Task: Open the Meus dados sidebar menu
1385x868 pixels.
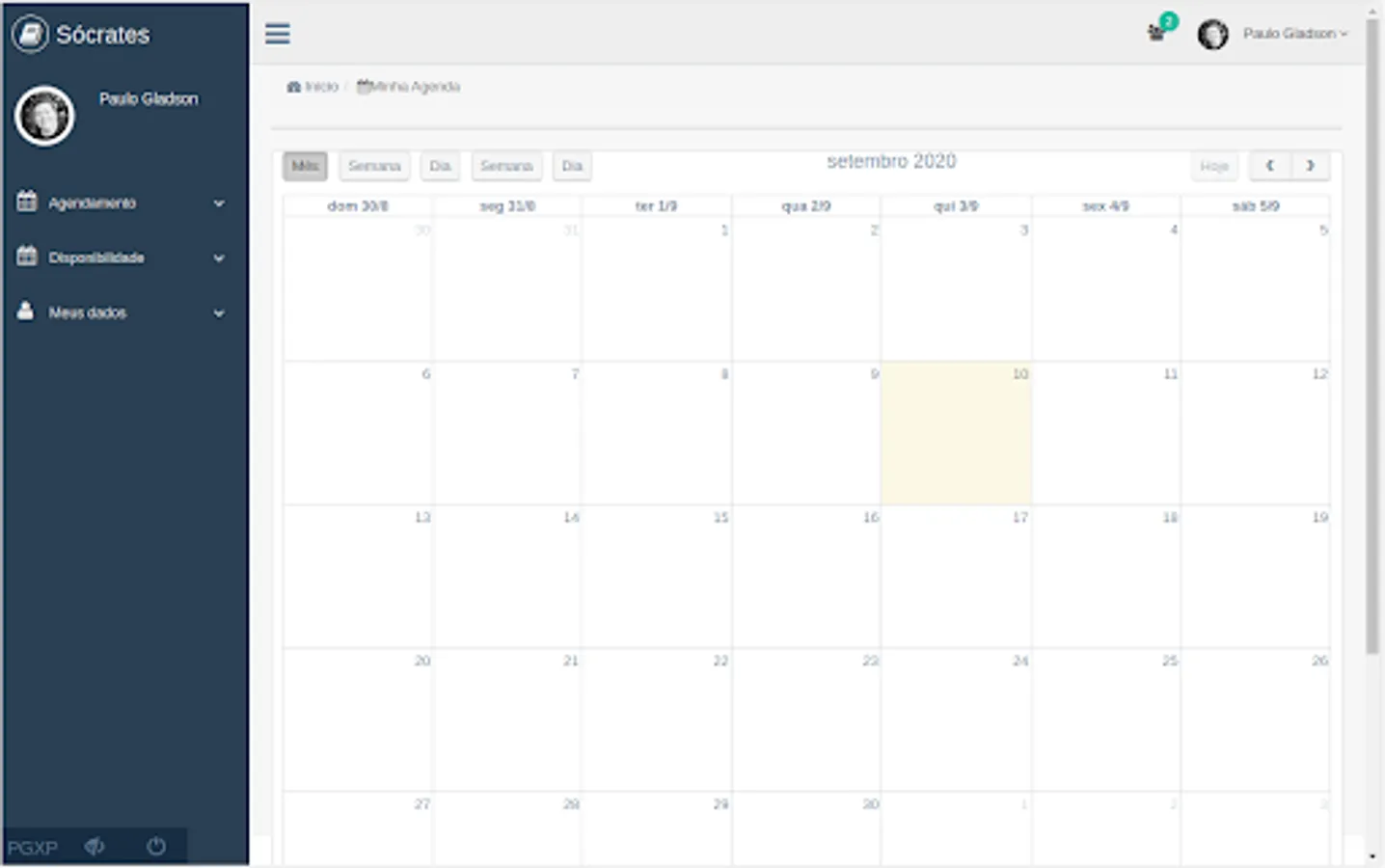Action: tap(123, 312)
